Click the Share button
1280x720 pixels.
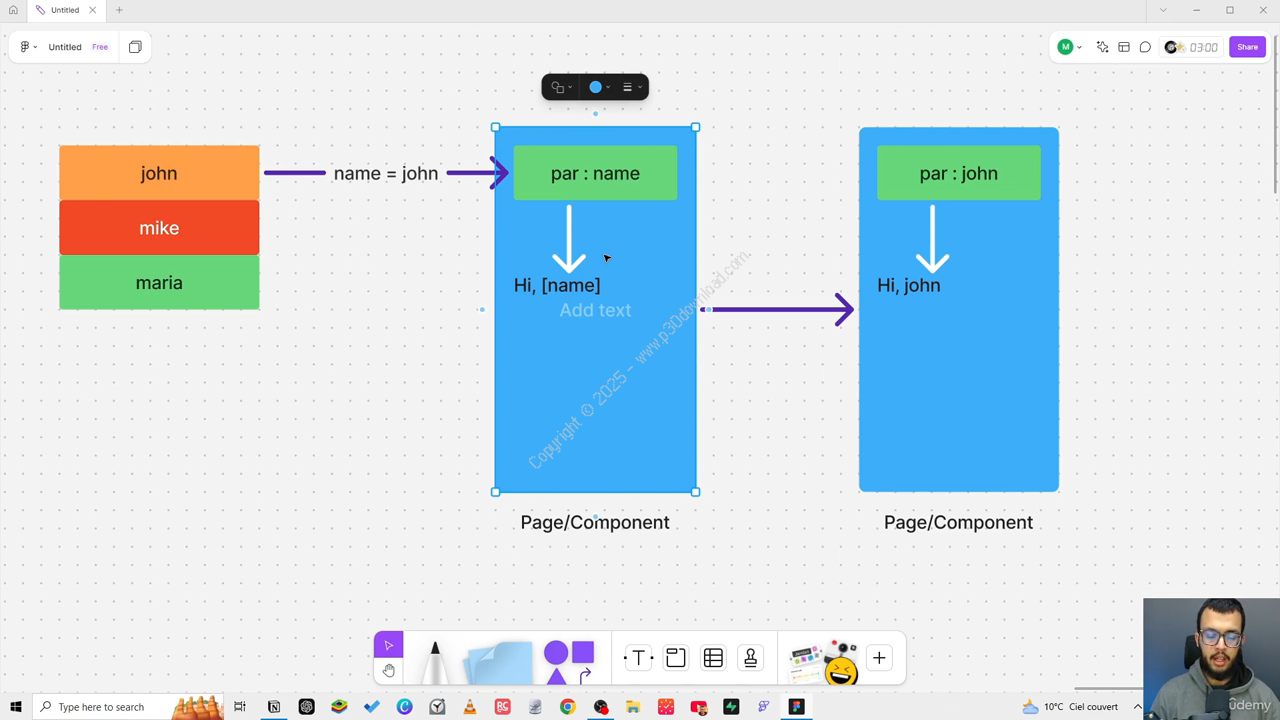pyautogui.click(x=1247, y=47)
